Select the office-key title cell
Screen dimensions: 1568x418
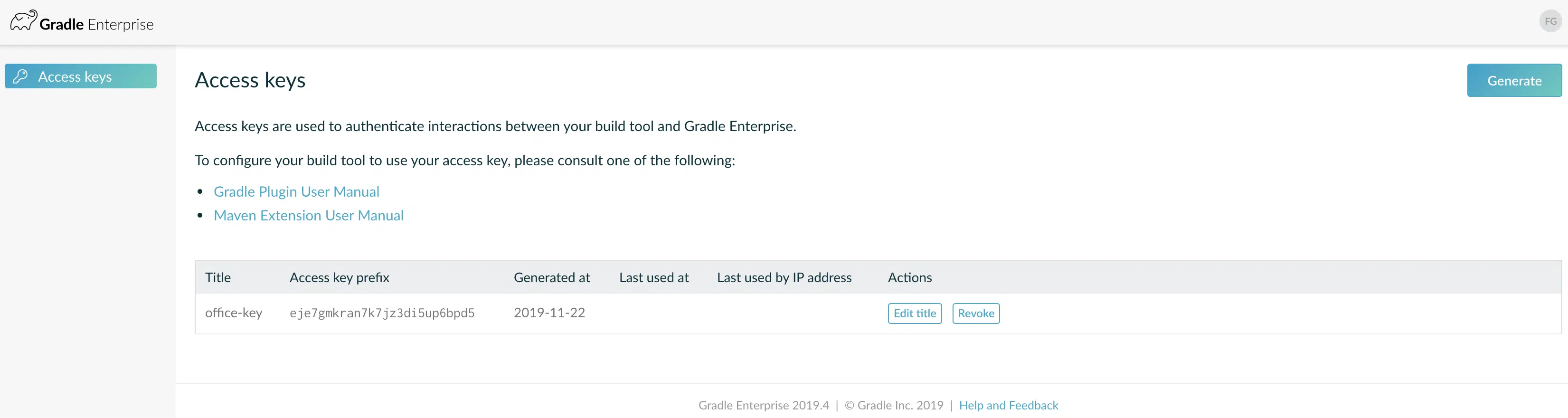click(x=234, y=313)
